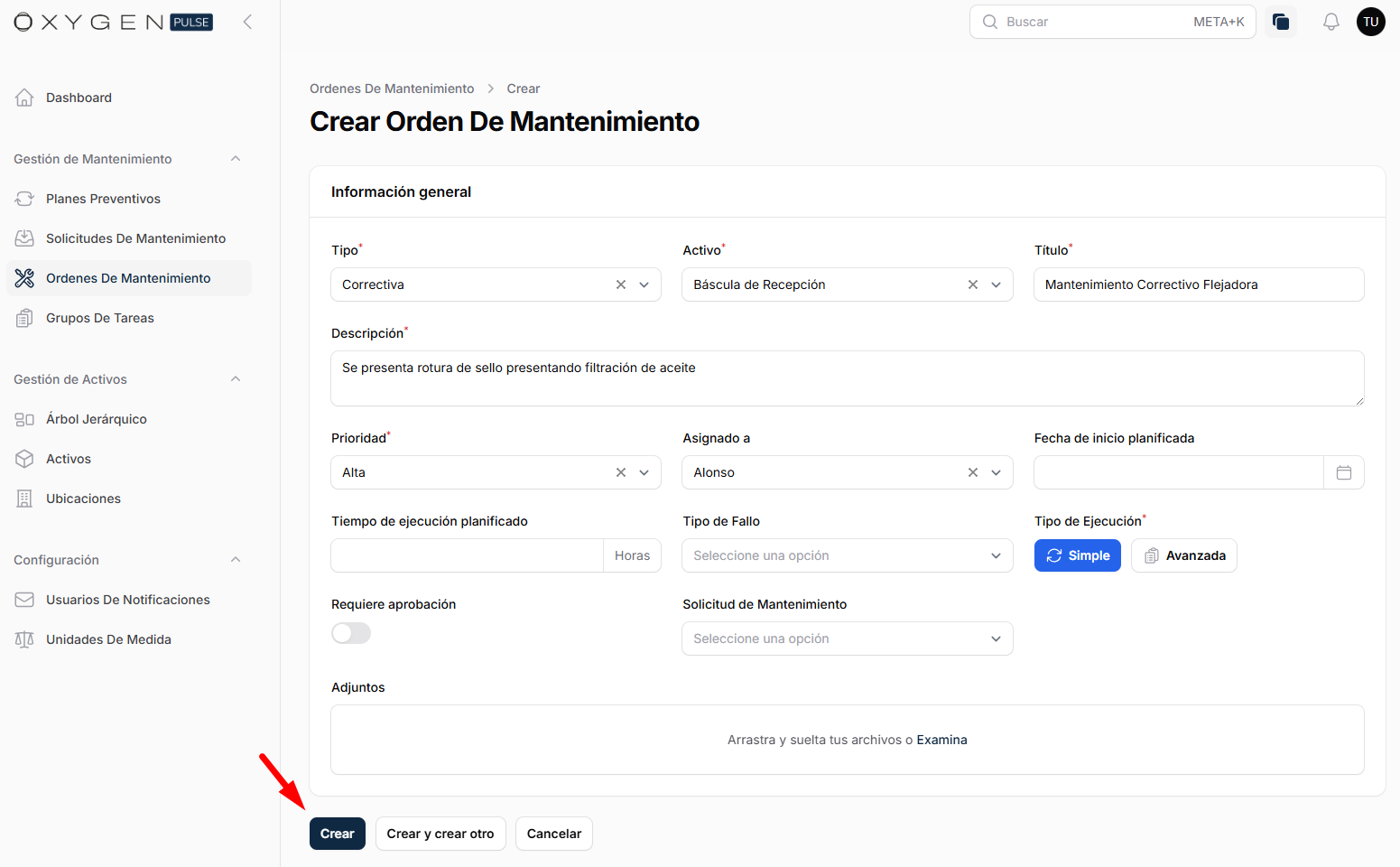
Task: Click the Examina file browse link
Action: (941, 740)
